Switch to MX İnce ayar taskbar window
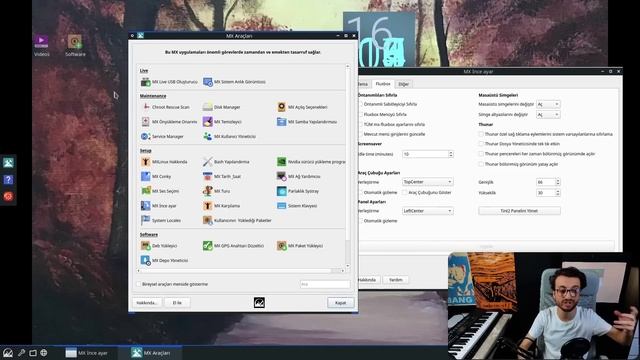This screenshot has width=640, height=360. (87, 353)
